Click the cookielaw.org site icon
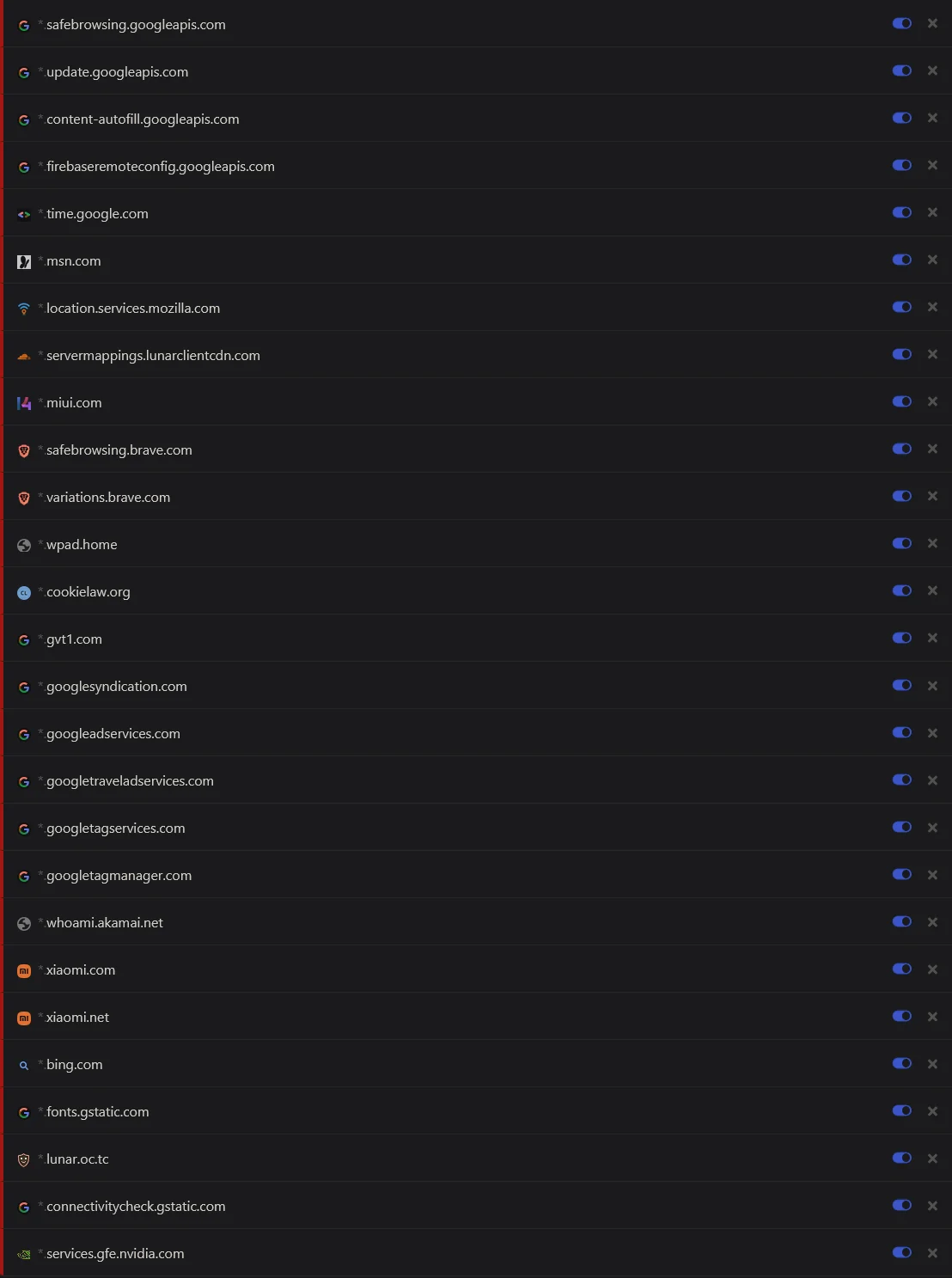 [x=24, y=591]
